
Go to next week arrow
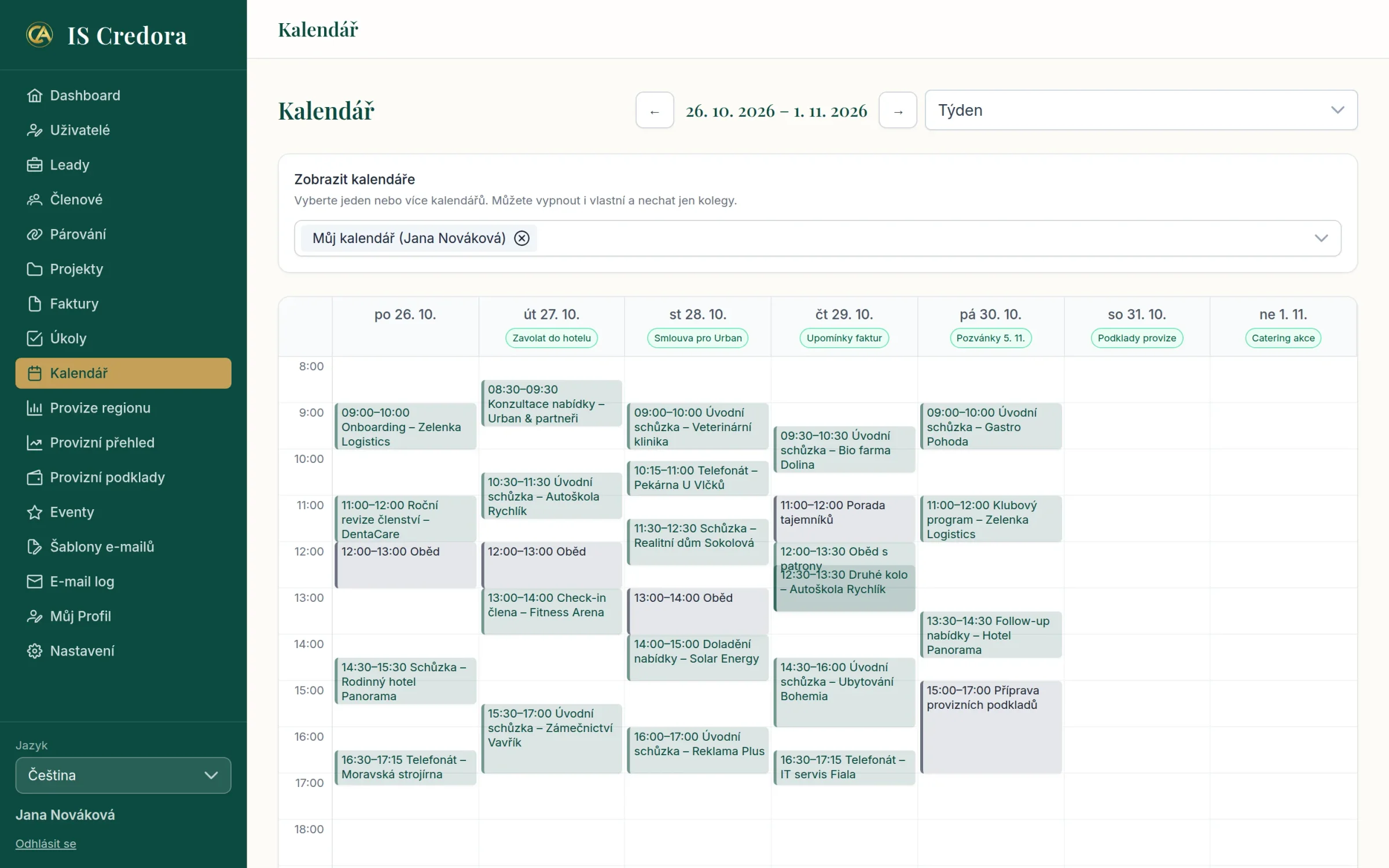(x=898, y=110)
